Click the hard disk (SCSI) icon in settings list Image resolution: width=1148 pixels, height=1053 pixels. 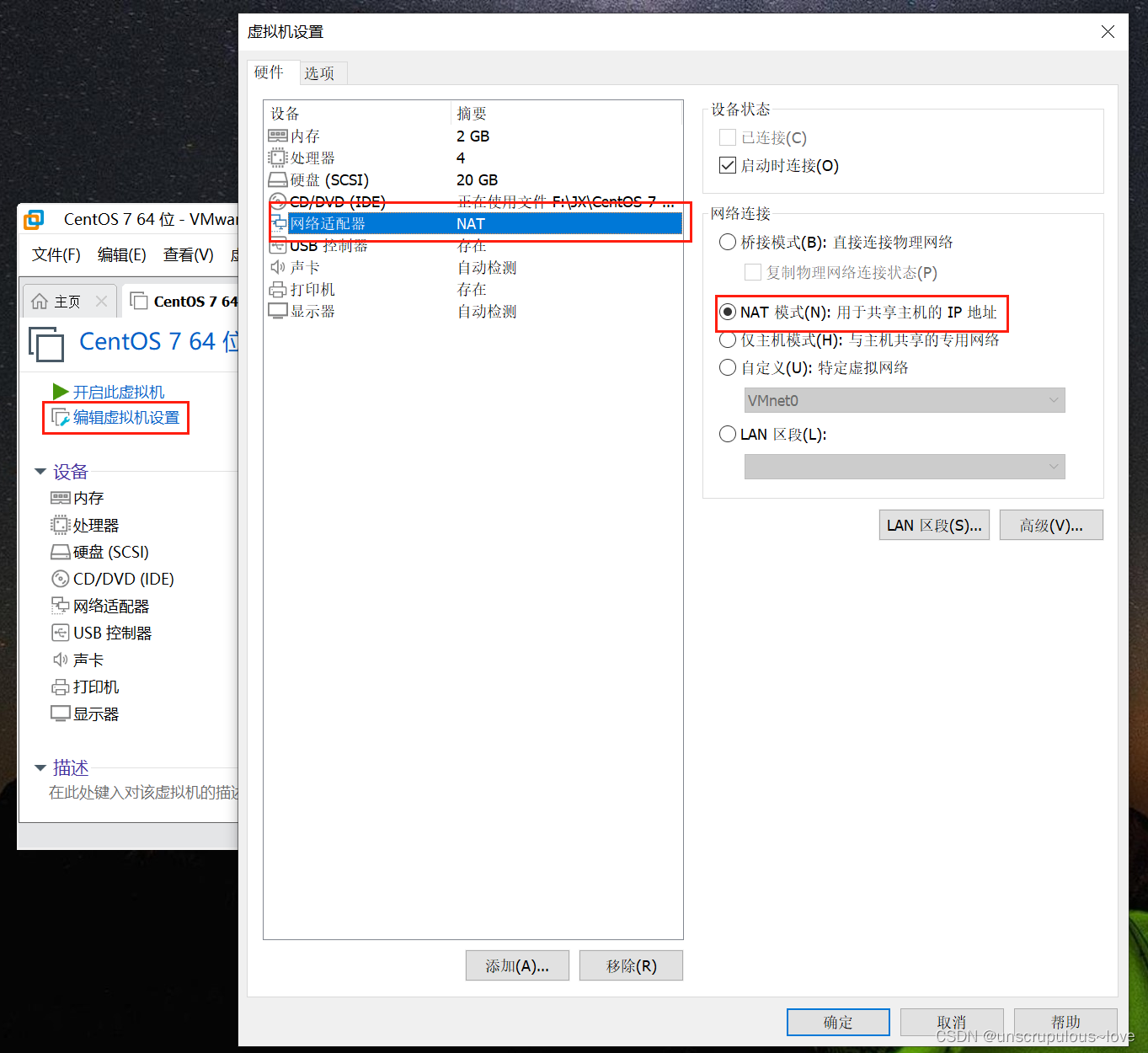277,179
